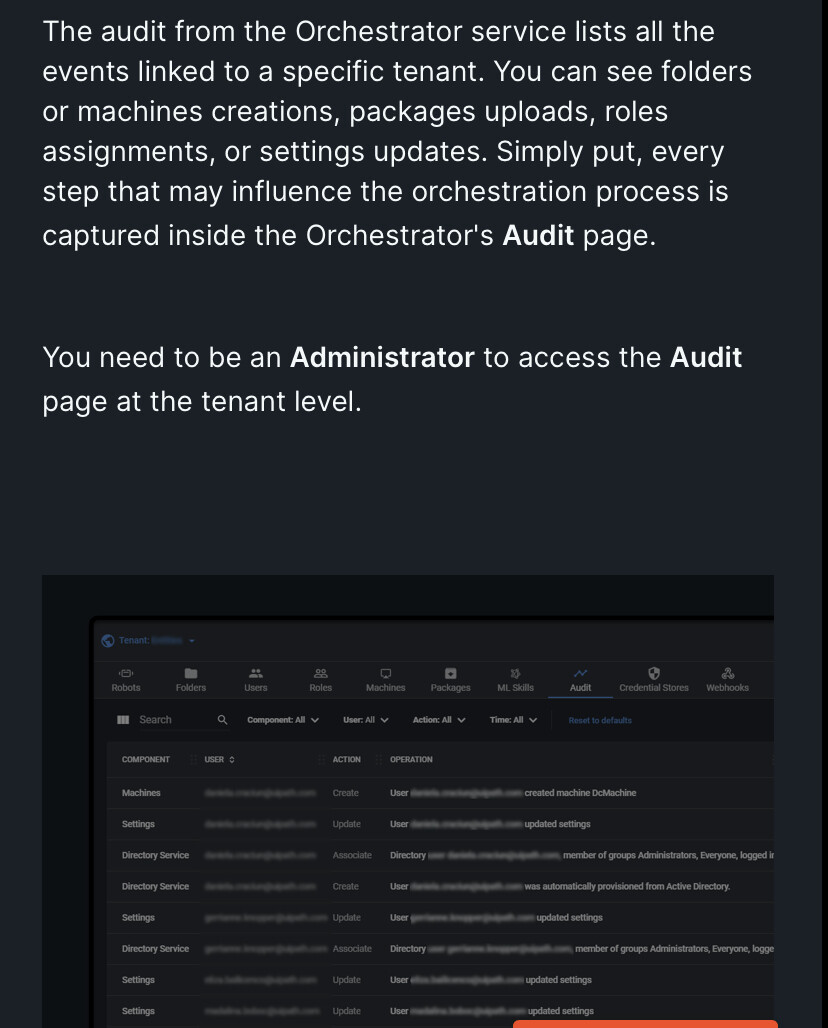
Task: Toggle the column layout icon beside Search
Action: pyautogui.click(x=123, y=720)
